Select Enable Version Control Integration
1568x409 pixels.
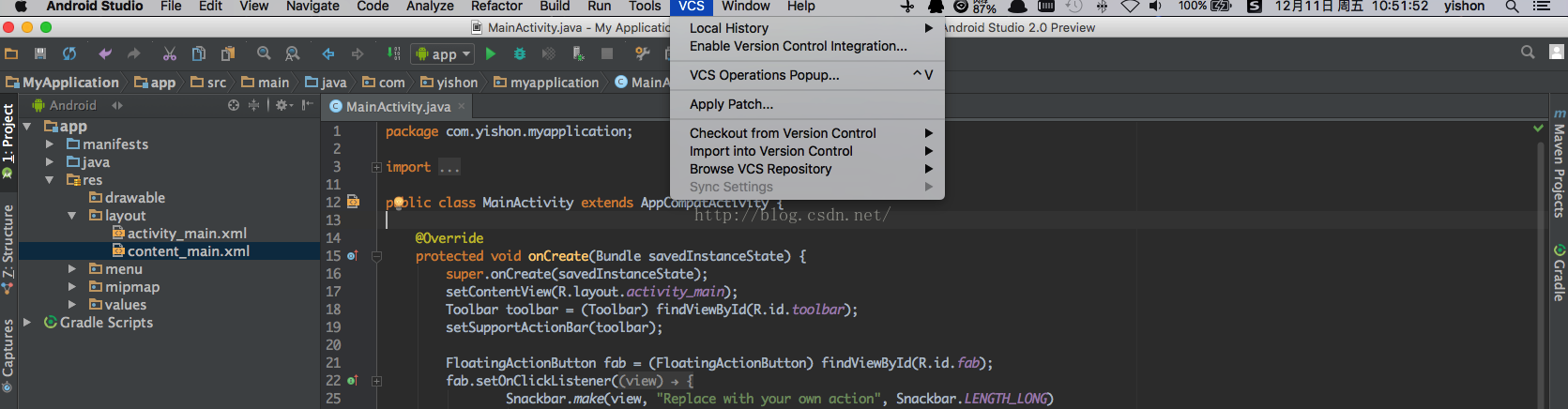(x=807, y=46)
